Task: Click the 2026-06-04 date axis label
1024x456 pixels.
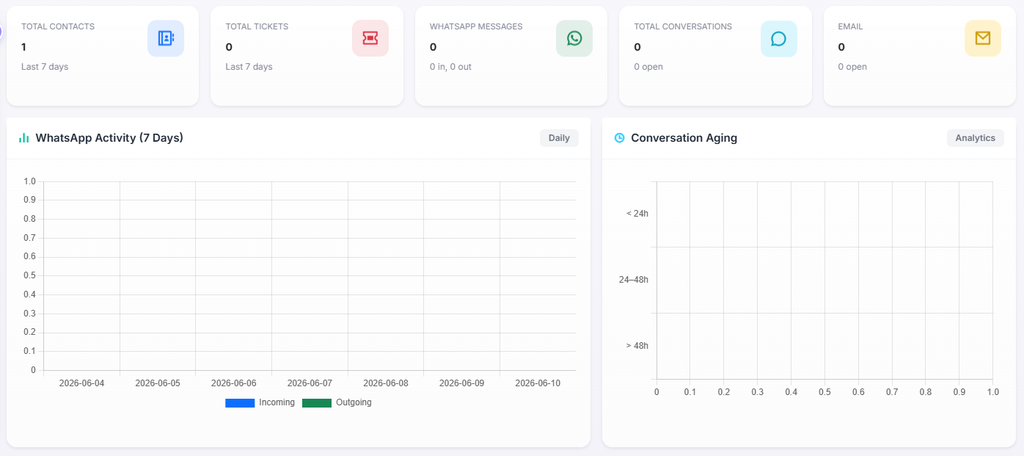Action: click(x=82, y=383)
